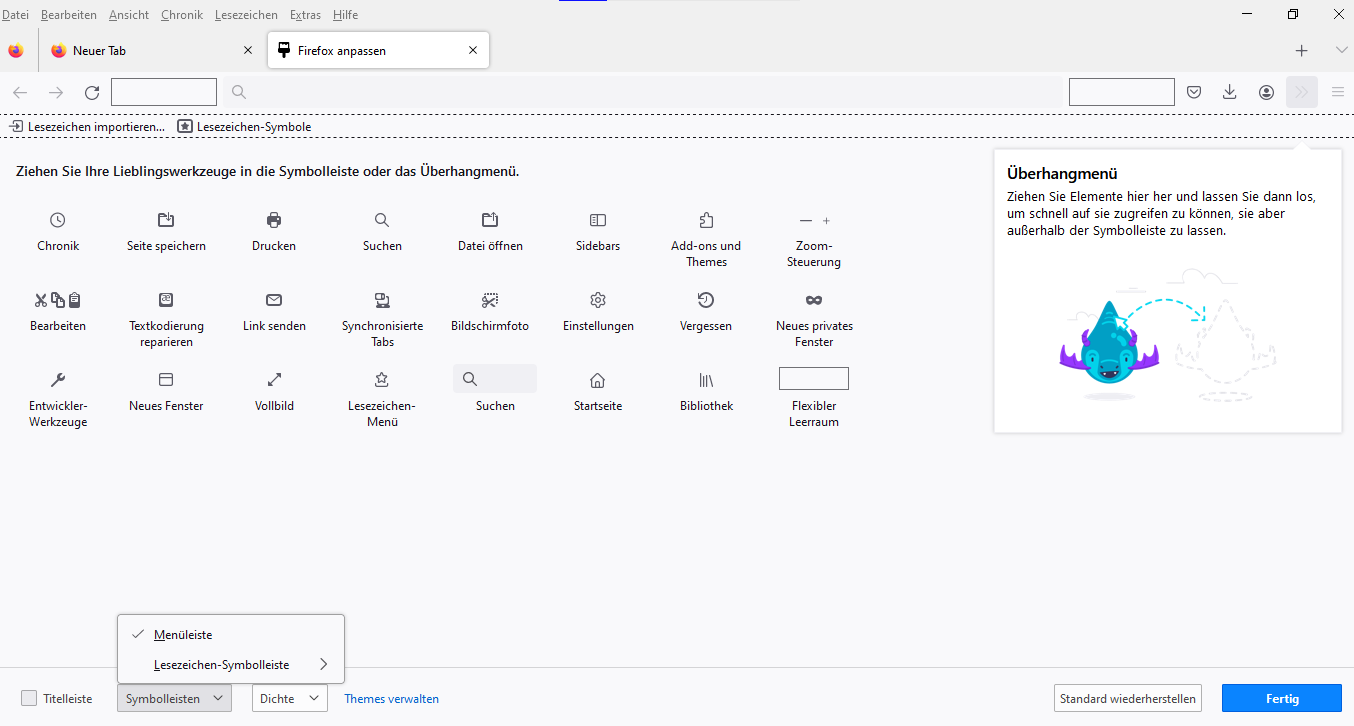
Task: Click the Flexibler Leerraum box
Action: point(814,379)
